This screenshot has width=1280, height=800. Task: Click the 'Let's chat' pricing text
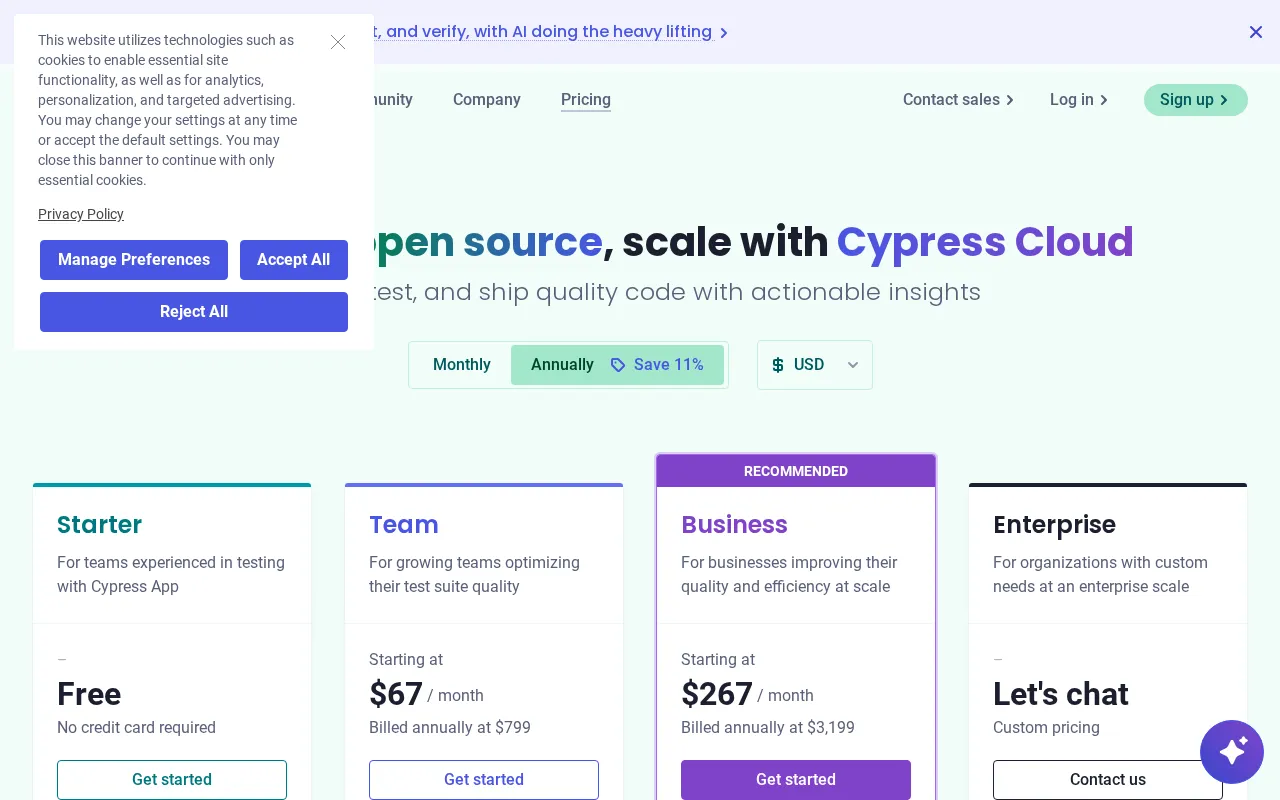click(1061, 694)
